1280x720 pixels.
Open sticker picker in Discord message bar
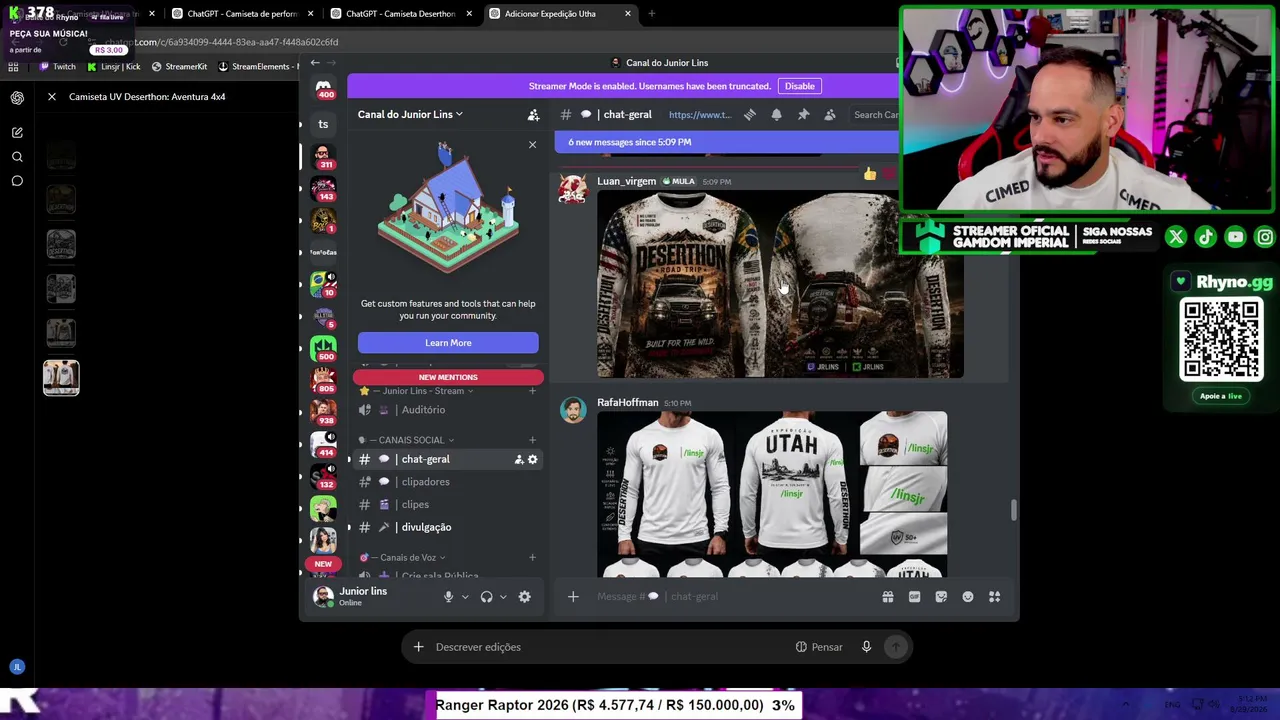941,597
